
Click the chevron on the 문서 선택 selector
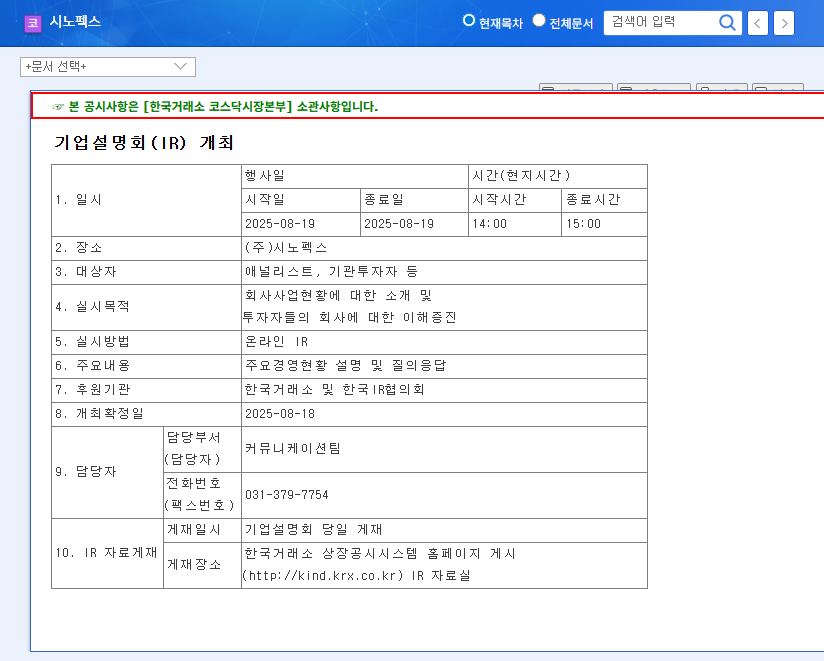point(180,66)
